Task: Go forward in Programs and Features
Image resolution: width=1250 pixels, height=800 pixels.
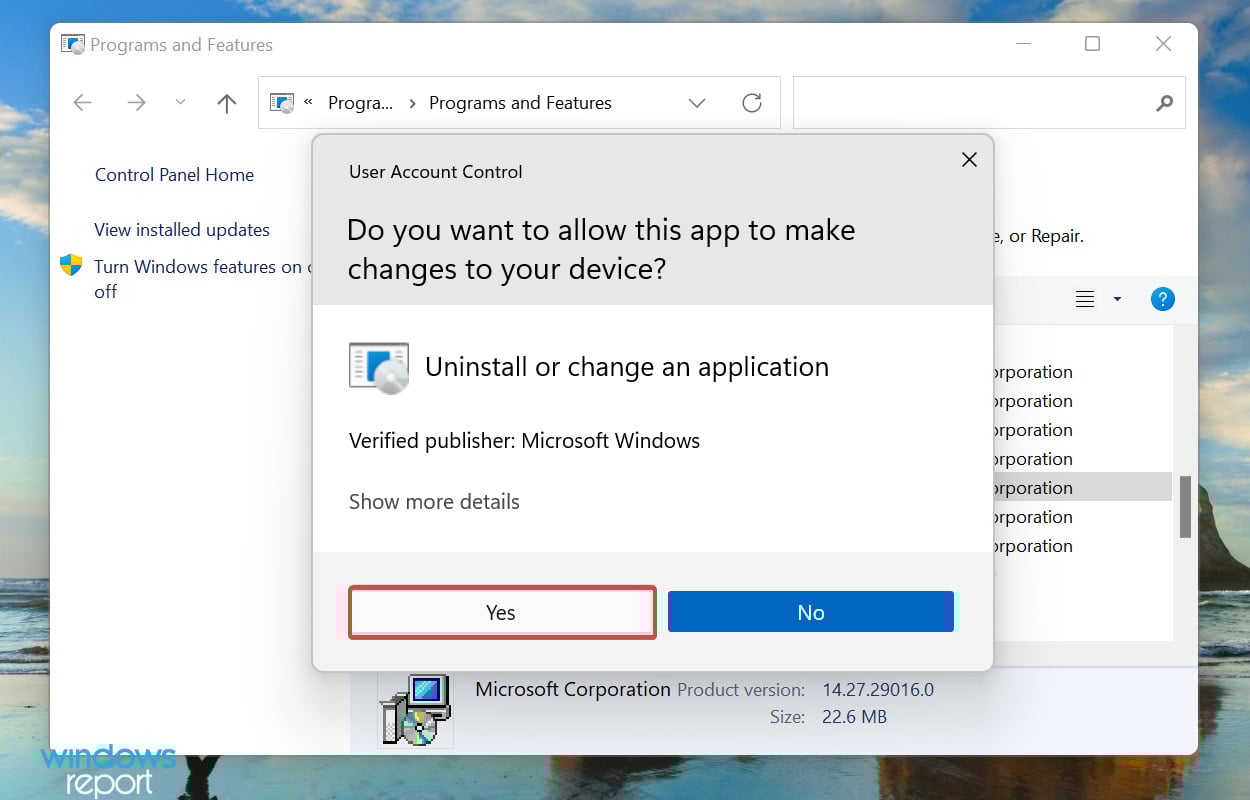Action: tap(136, 103)
